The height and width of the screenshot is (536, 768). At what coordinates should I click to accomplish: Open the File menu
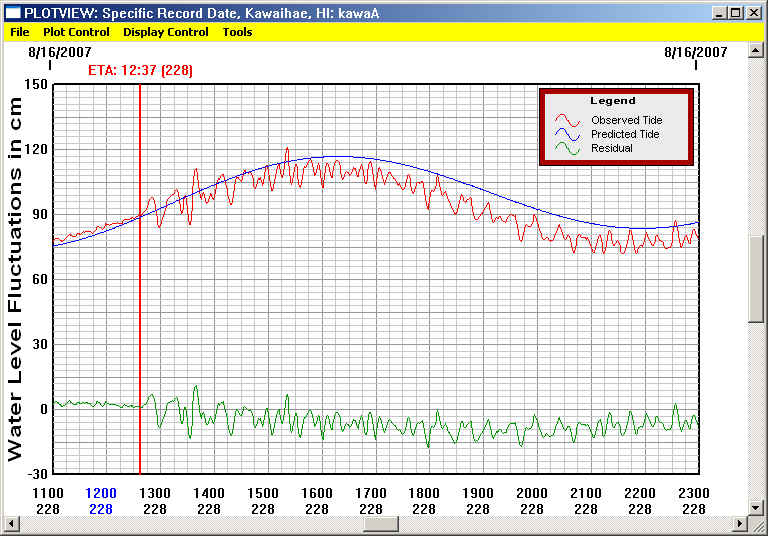click(20, 32)
